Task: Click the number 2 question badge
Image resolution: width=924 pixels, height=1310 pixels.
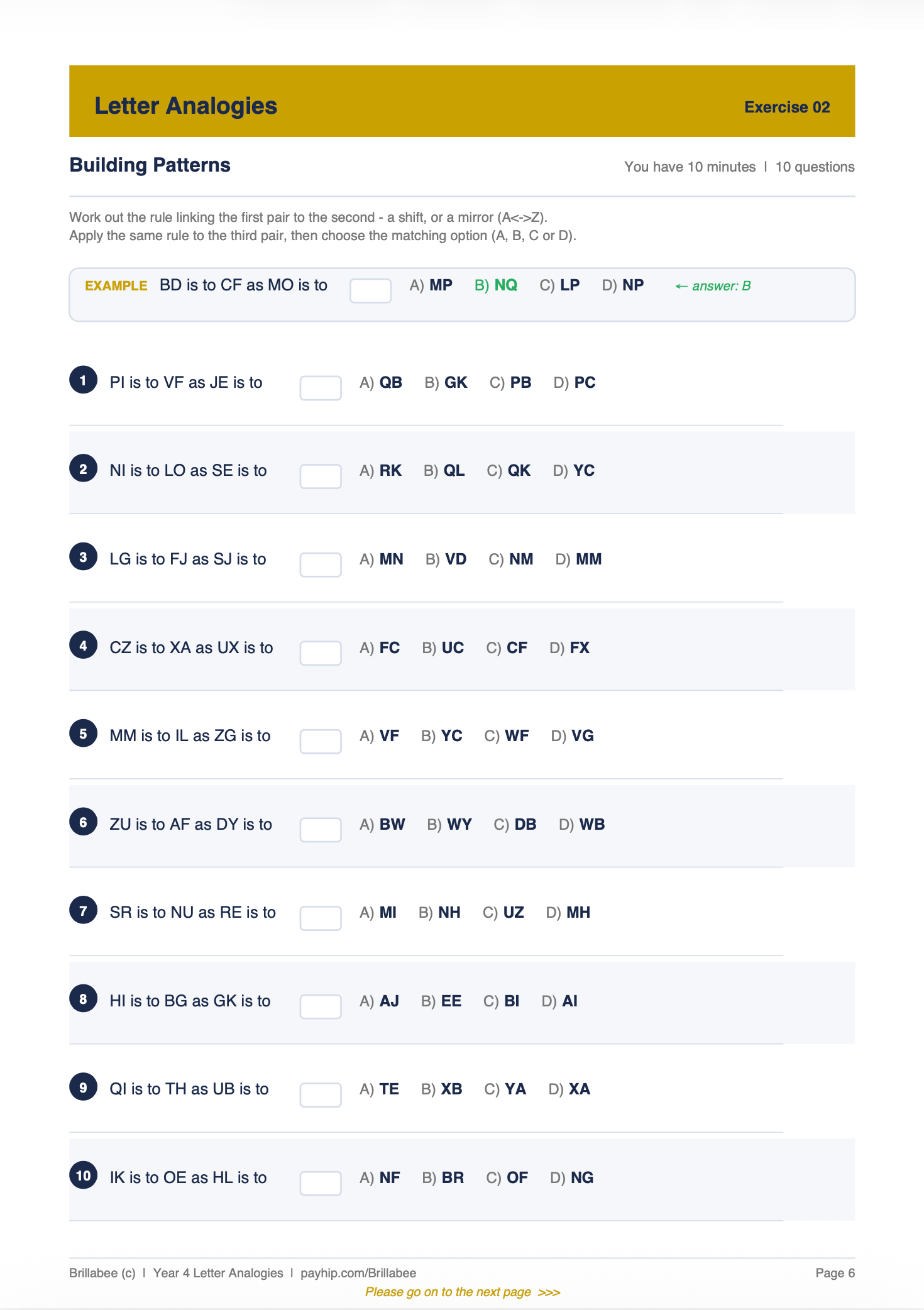Action: pos(83,468)
